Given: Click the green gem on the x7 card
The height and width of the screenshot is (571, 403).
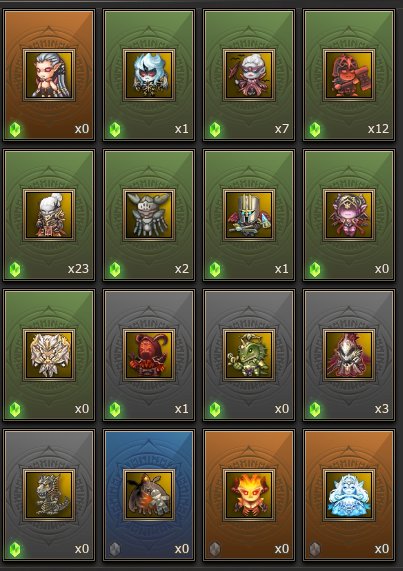Looking at the screenshot, I should coord(215,129).
